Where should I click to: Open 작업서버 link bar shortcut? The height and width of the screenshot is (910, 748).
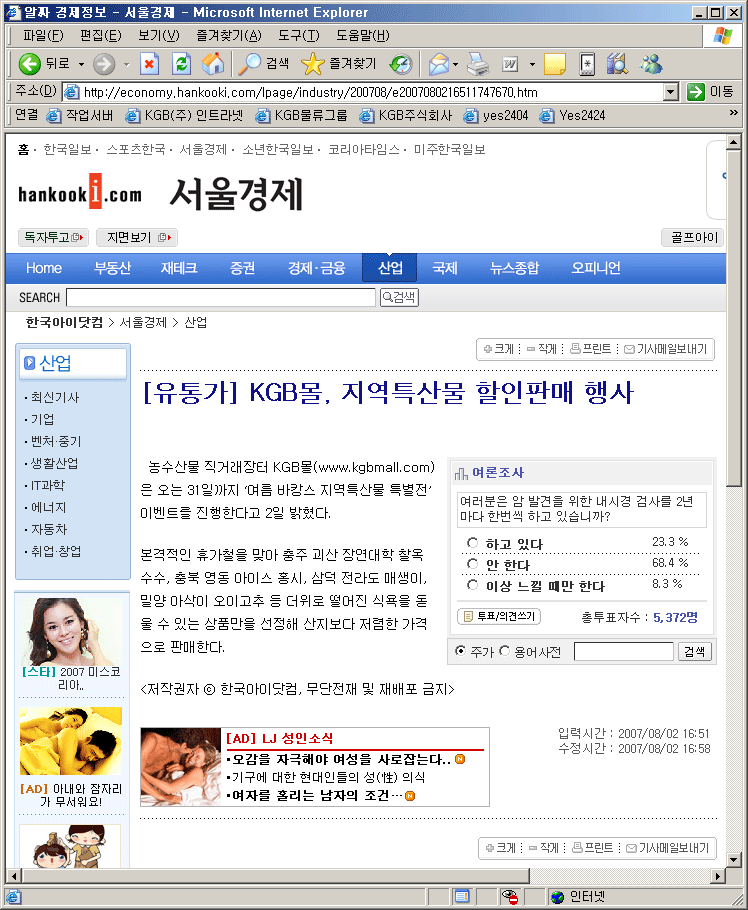(x=80, y=115)
